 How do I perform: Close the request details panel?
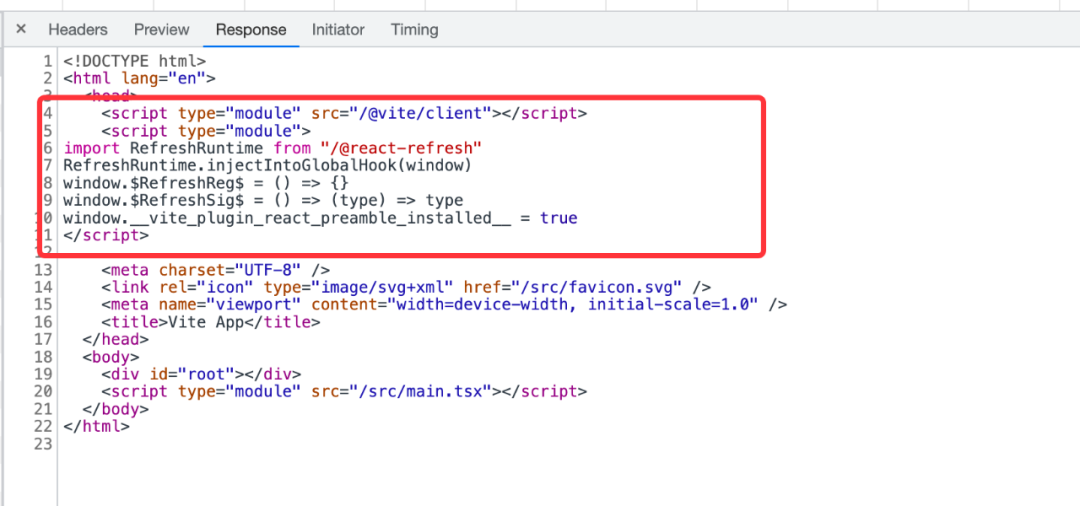(x=21, y=29)
